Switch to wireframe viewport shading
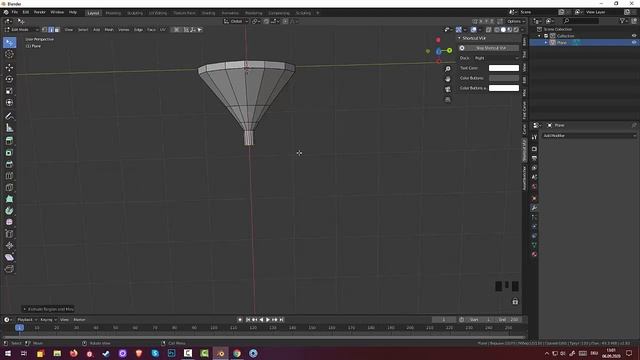This screenshot has width=640, height=360. click(497, 29)
